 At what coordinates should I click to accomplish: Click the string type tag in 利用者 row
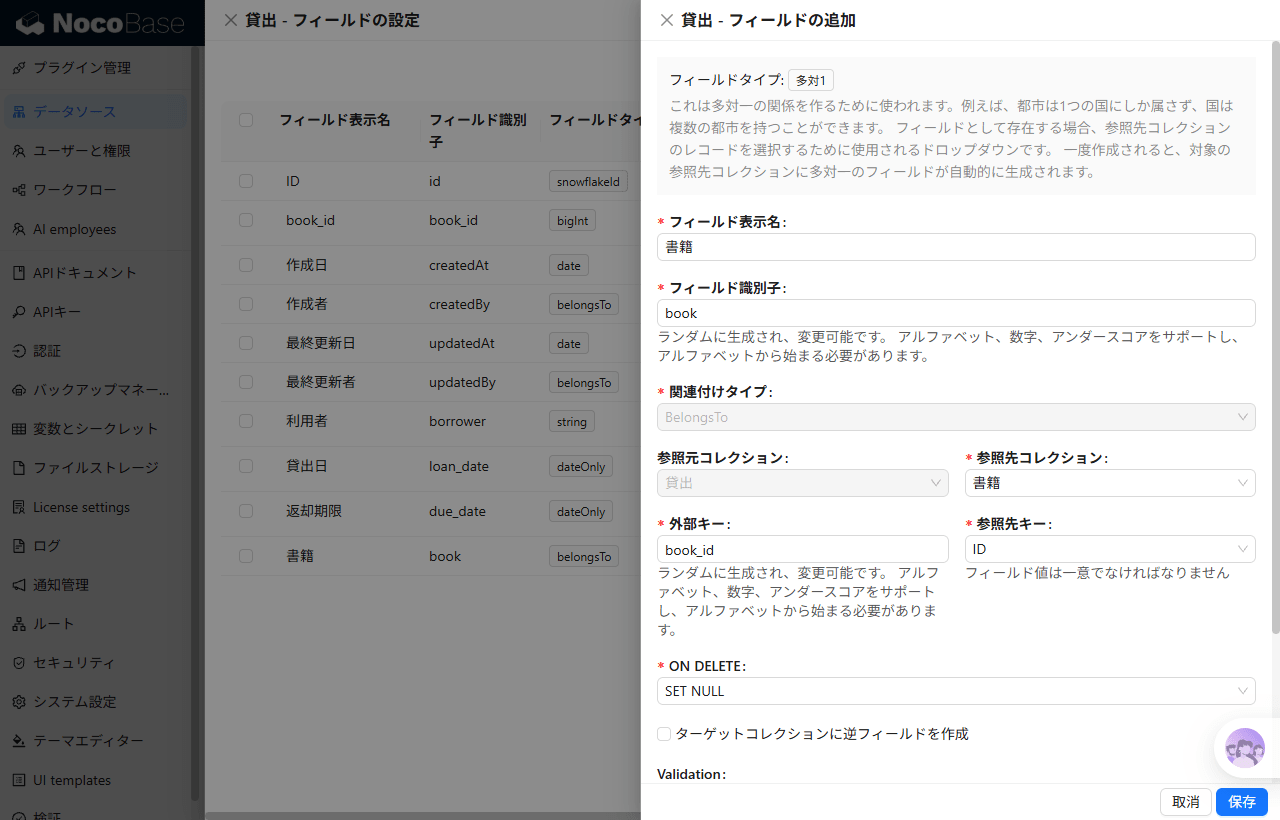(572, 421)
